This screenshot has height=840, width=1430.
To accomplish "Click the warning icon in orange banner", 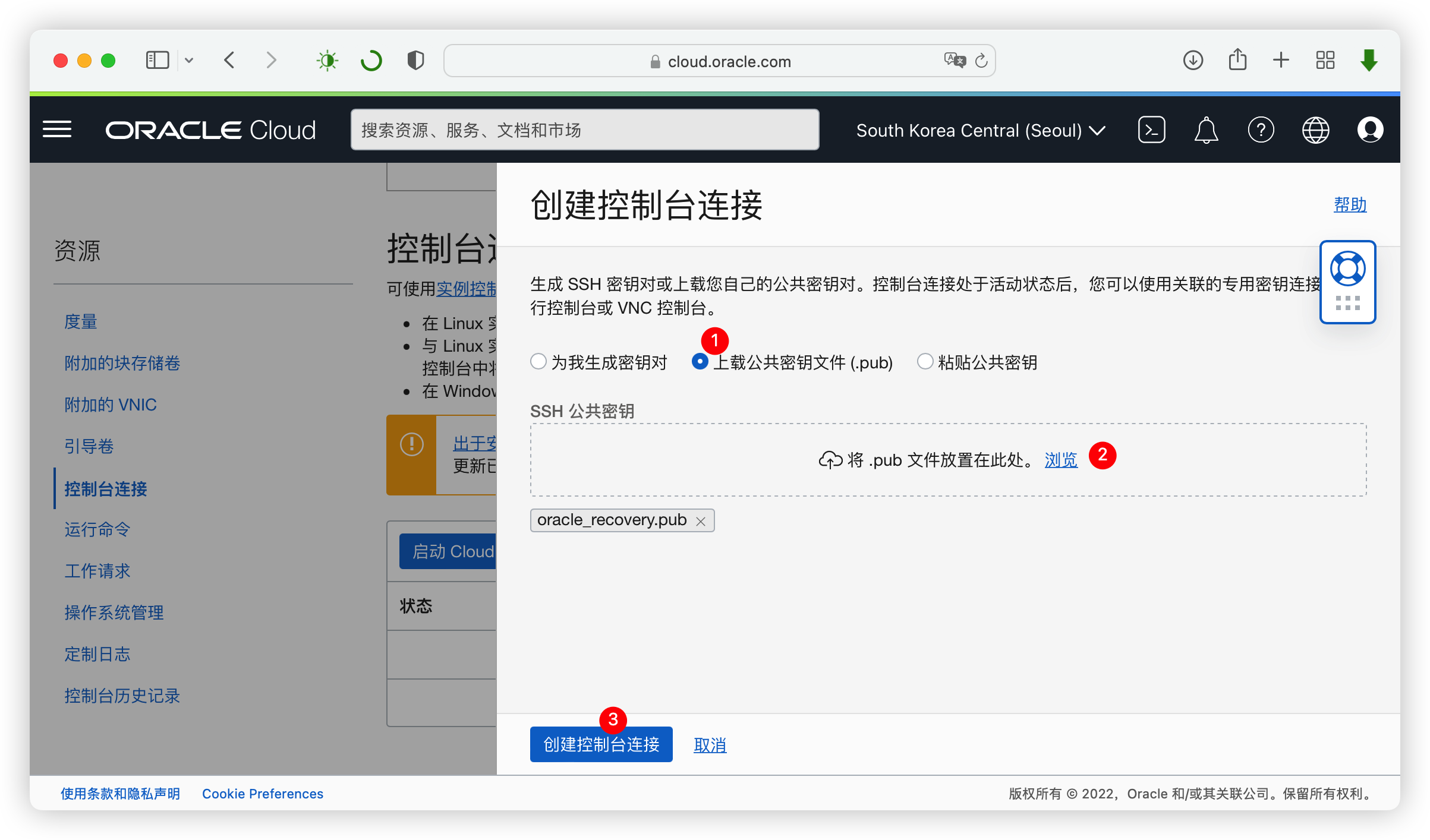I will [x=411, y=444].
